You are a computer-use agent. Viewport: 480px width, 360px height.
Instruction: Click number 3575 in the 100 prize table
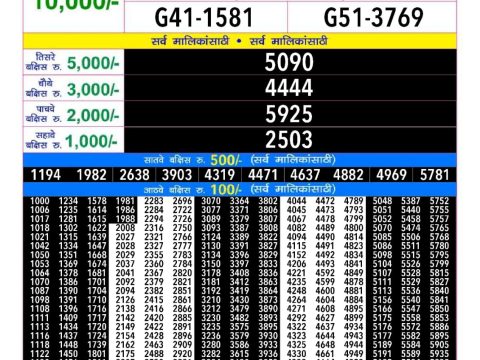tap(240, 327)
